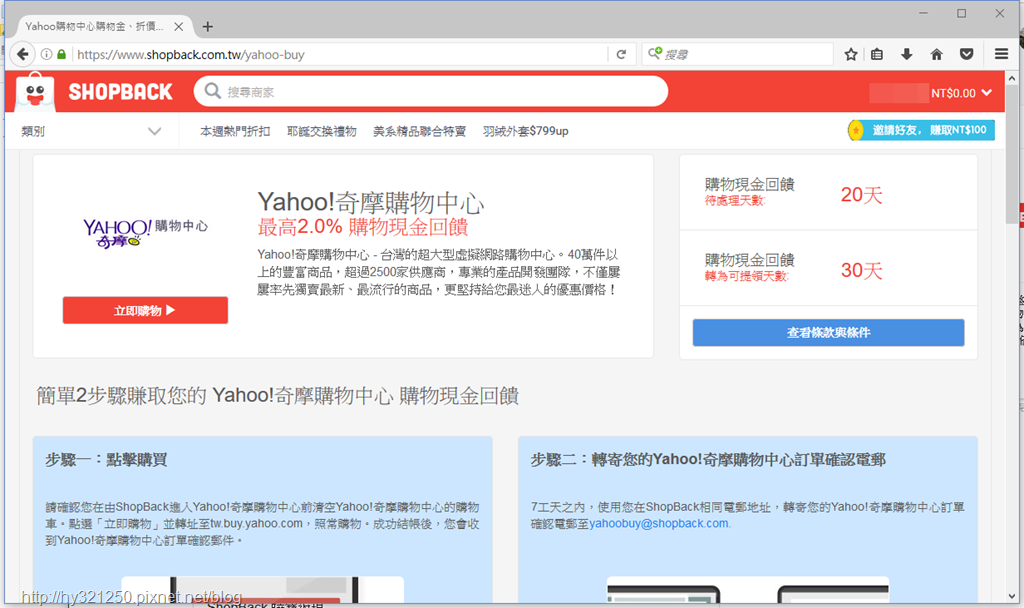Open the yahoobuy@shopback.com email link

[659, 524]
